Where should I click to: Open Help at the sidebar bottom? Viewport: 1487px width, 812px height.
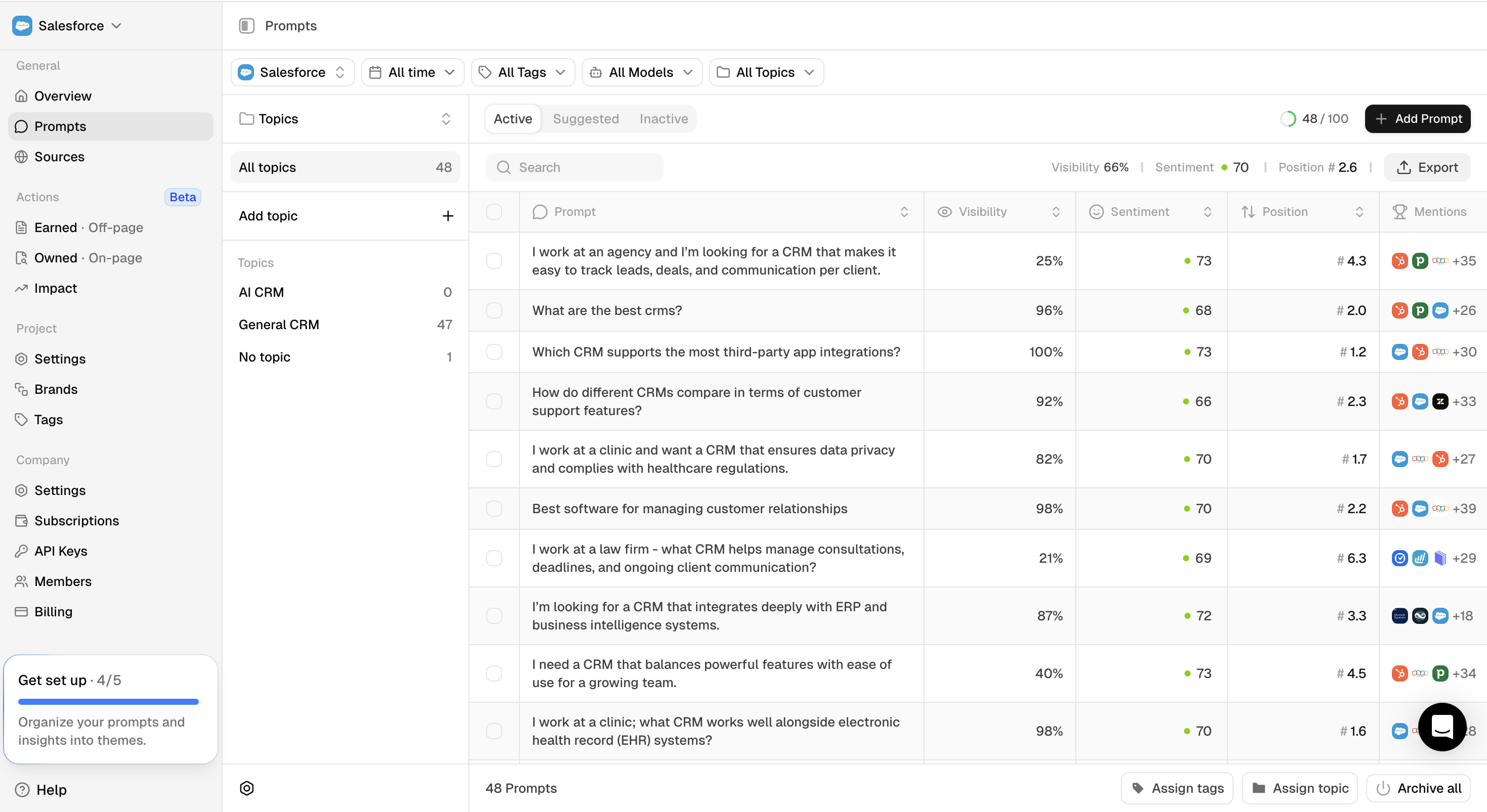tap(51, 789)
